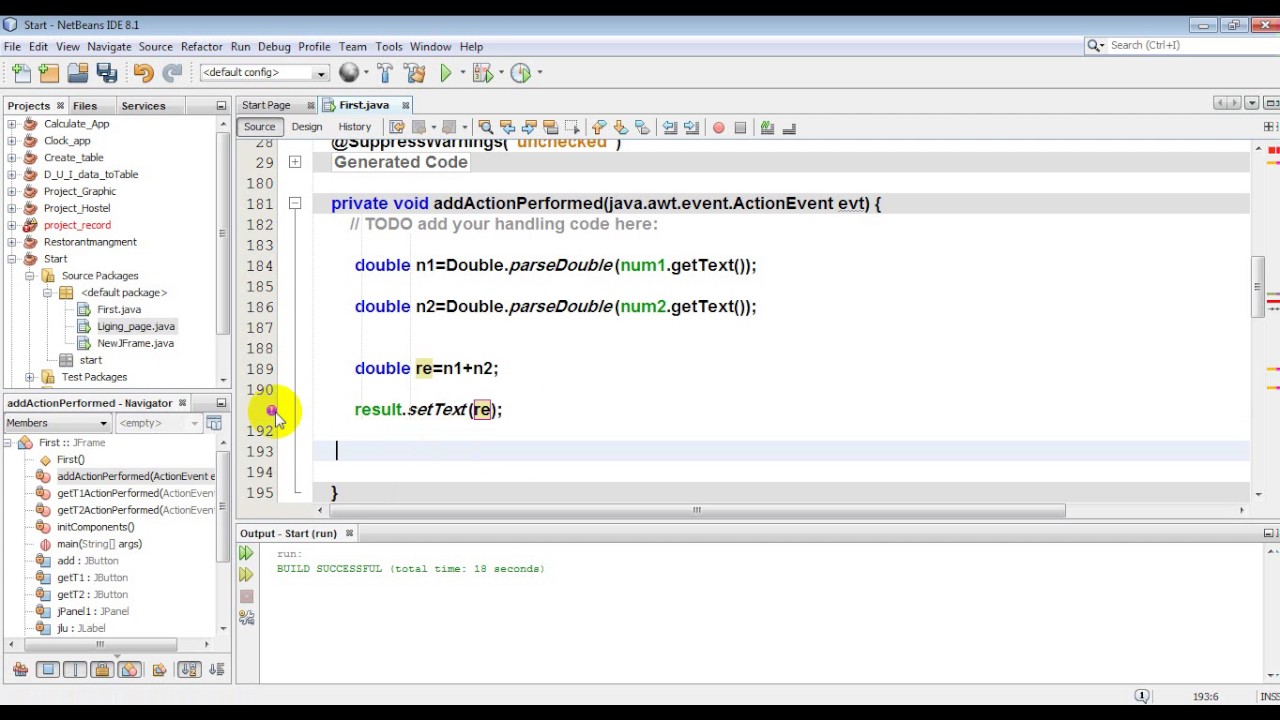Click the Find Selection magnifier icon
This screenshot has height=720, width=1280.
[485, 127]
